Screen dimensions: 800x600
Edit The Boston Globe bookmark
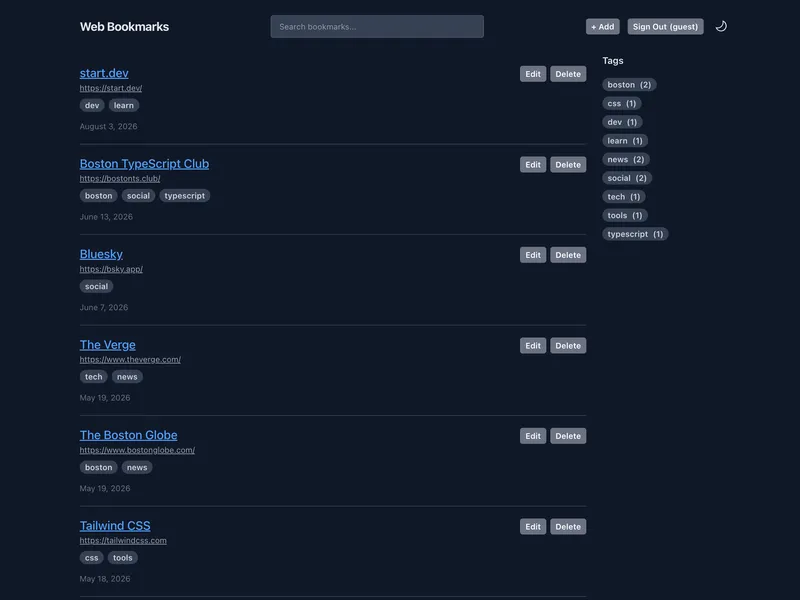(x=533, y=436)
